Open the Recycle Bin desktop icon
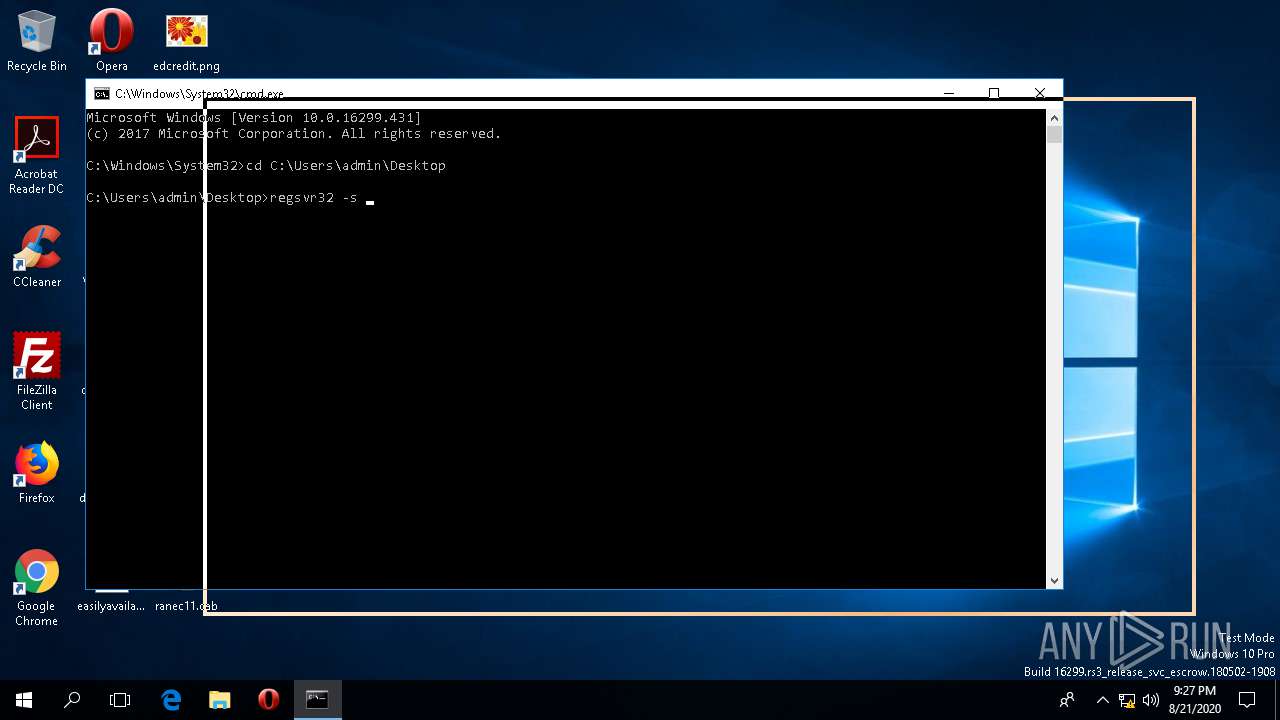1280x720 pixels. pyautogui.click(x=37, y=42)
